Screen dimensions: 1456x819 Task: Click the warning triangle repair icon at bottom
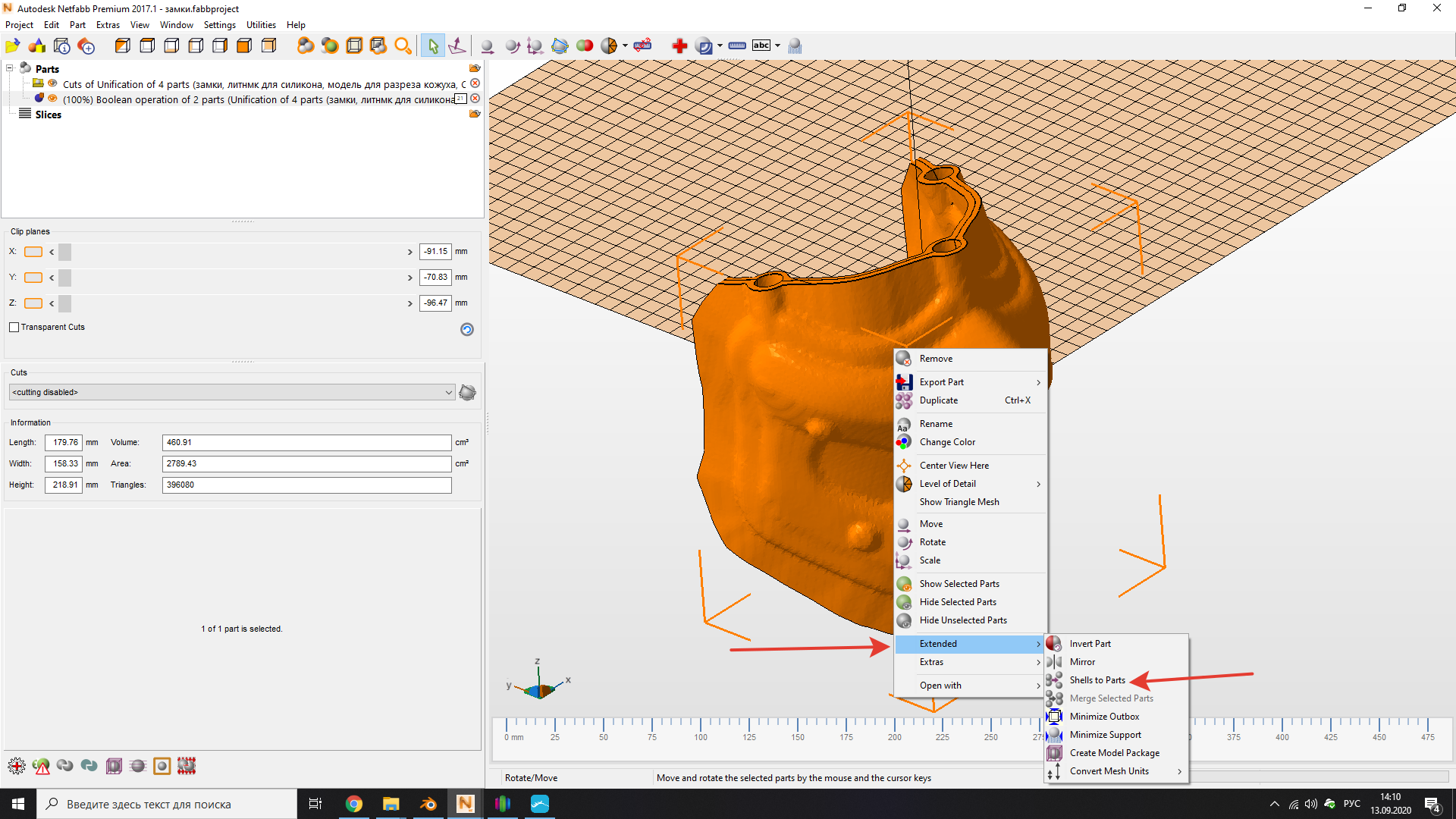(41, 766)
